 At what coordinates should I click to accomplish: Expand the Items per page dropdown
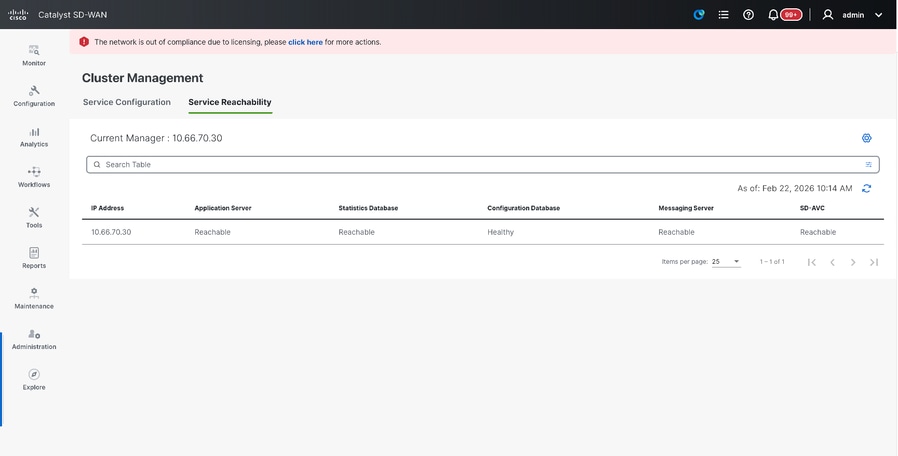coord(726,262)
